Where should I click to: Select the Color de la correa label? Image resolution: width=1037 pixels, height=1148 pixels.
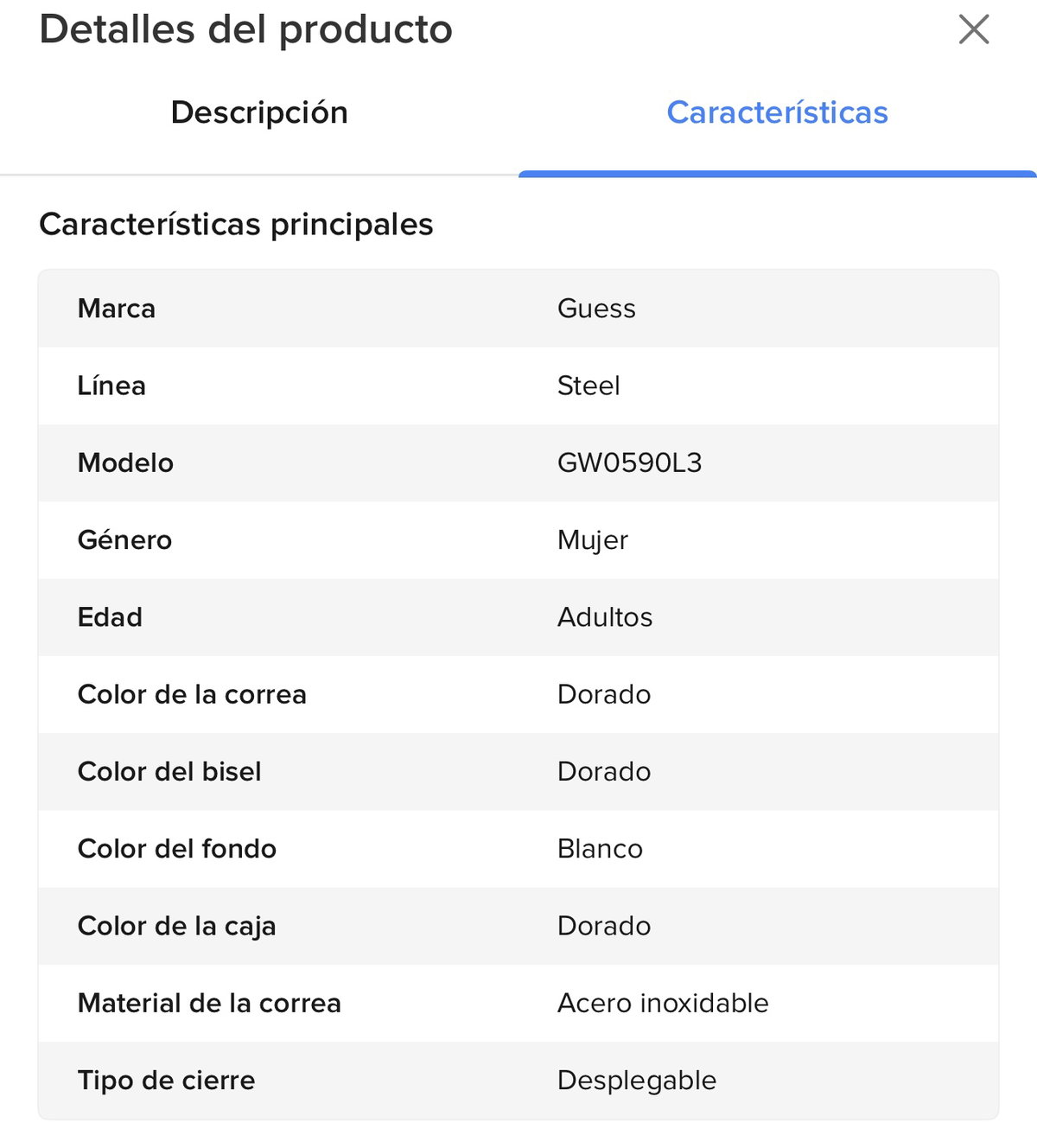192,694
